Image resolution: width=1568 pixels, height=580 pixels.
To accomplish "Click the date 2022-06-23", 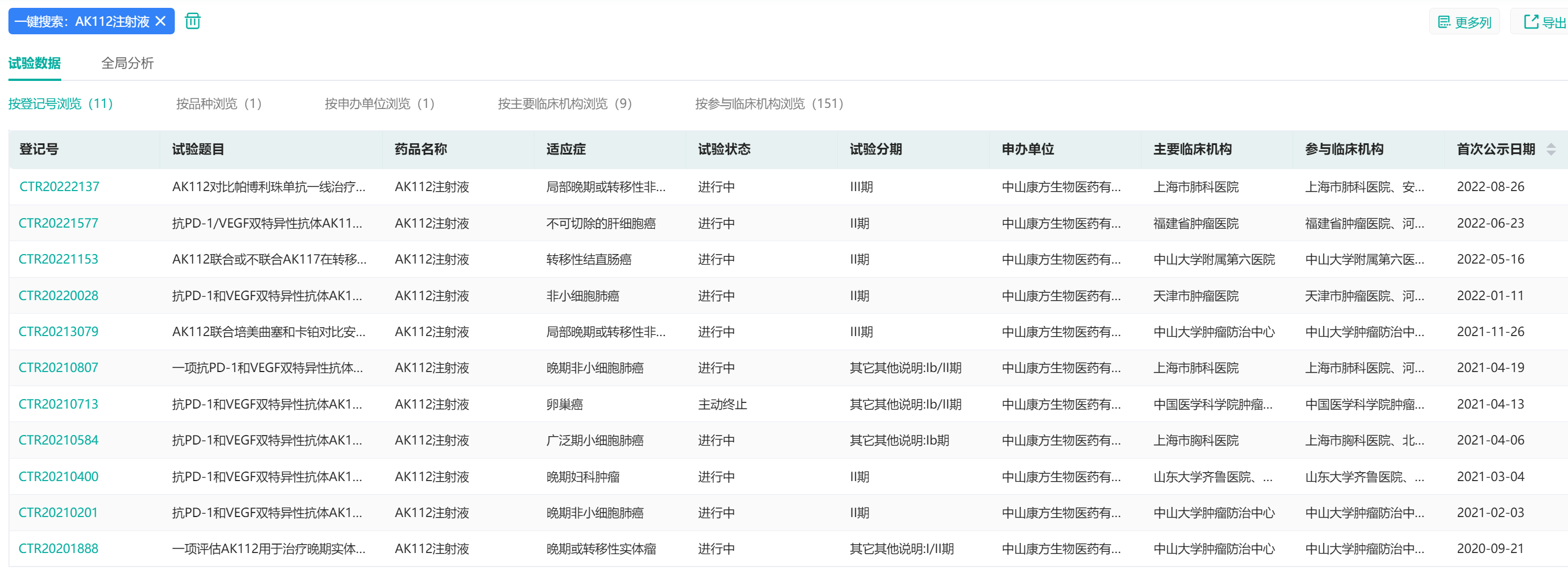I will [1490, 223].
